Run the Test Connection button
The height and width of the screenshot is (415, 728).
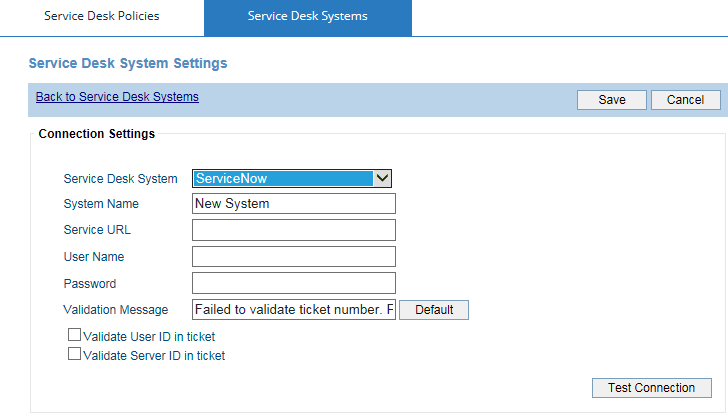[651, 388]
